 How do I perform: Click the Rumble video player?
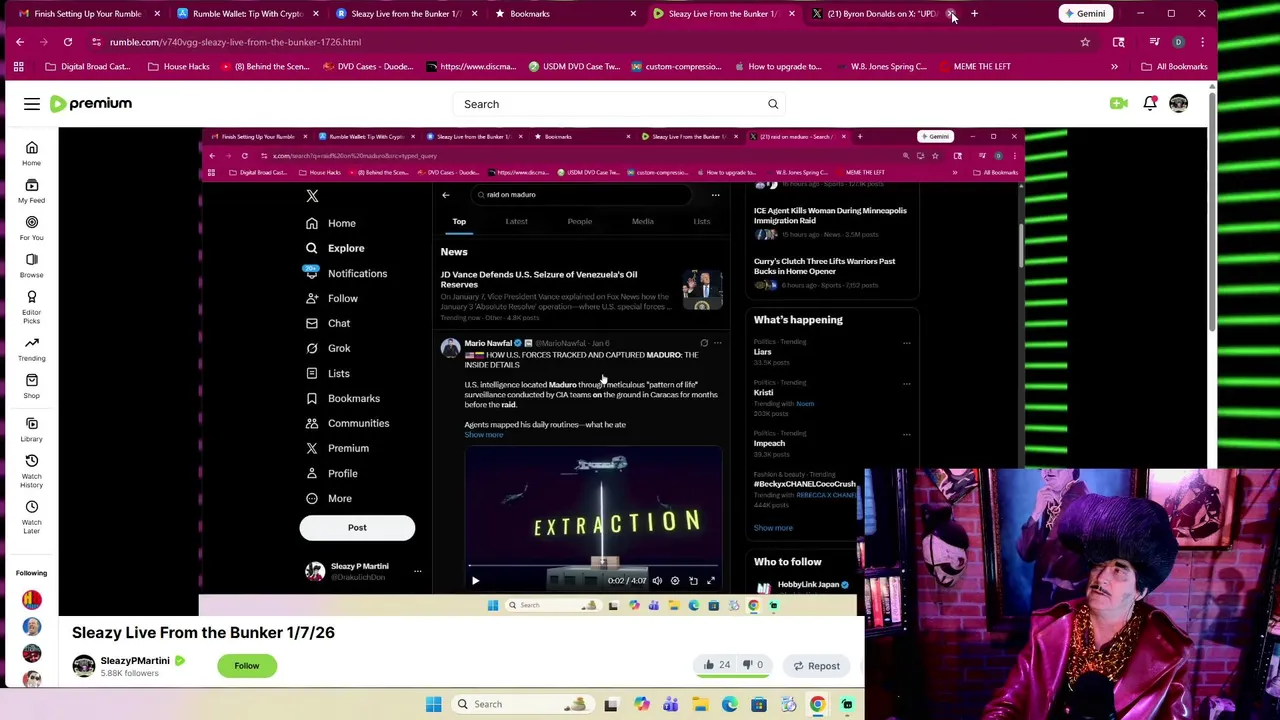[x=634, y=372]
